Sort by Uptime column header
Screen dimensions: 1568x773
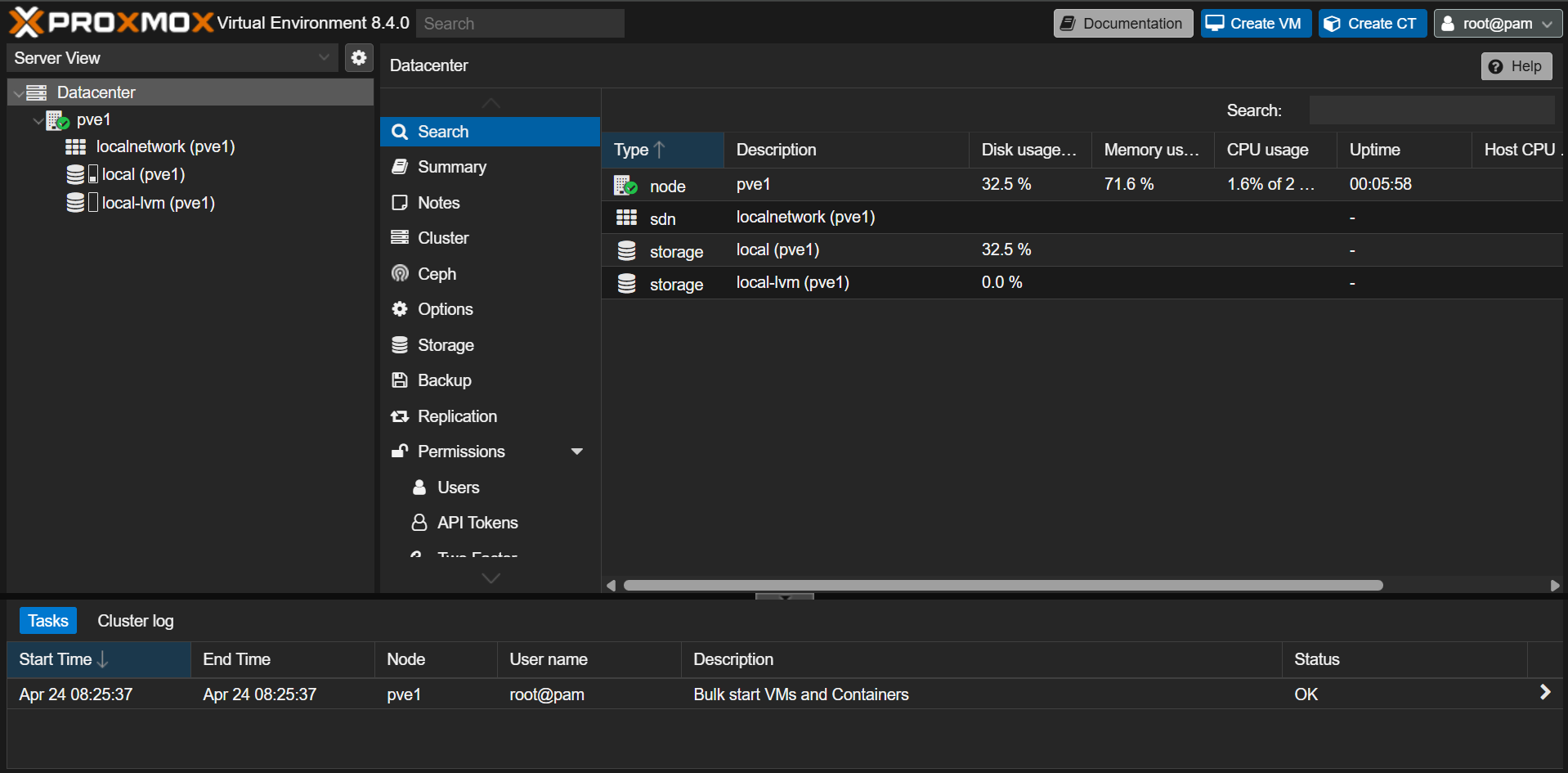[x=1404, y=150]
